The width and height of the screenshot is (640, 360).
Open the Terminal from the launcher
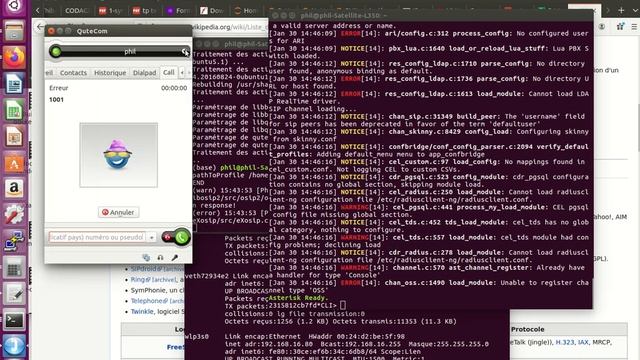click(x=14, y=320)
